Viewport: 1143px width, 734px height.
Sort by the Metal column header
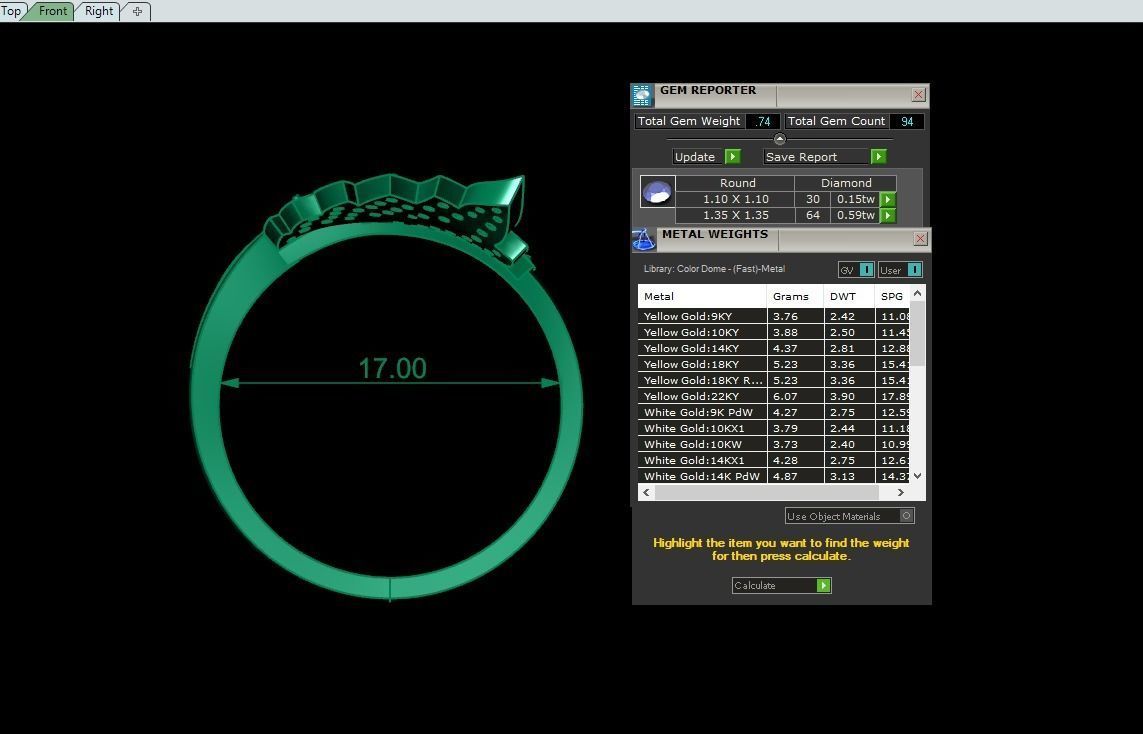(x=702, y=296)
